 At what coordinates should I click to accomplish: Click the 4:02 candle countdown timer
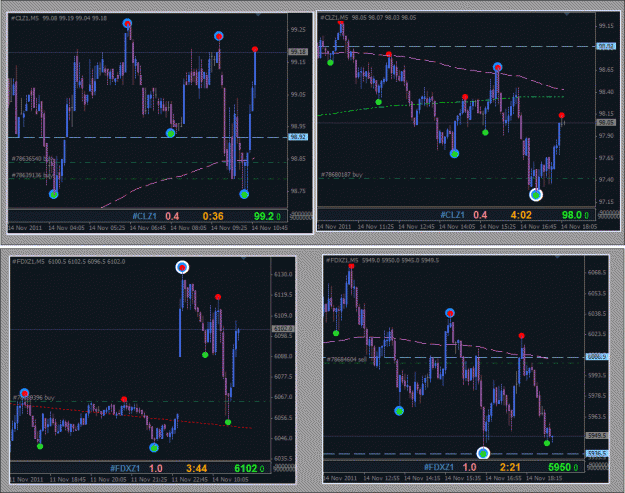click(x=521, y=215)
